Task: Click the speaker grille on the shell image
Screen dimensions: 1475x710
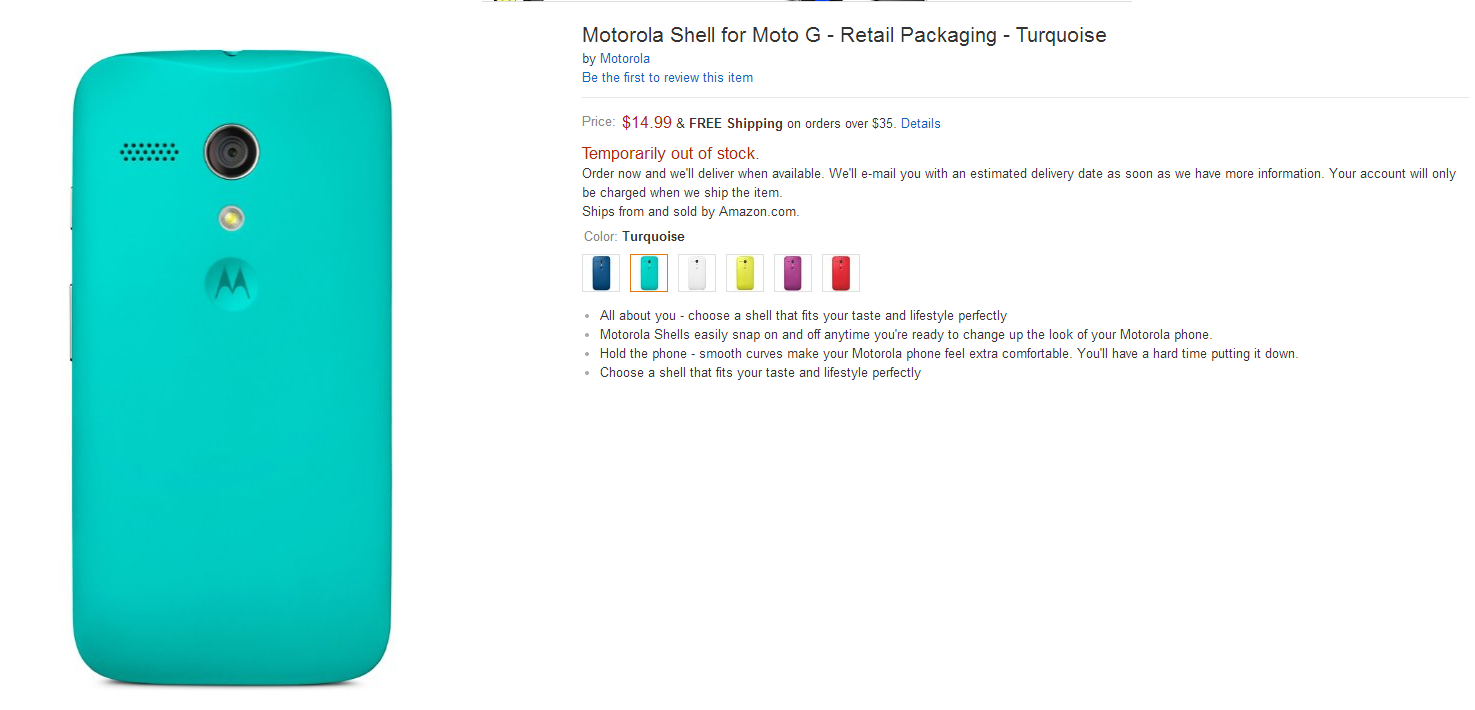Action: pyautogui.click(x=150, y=152)
